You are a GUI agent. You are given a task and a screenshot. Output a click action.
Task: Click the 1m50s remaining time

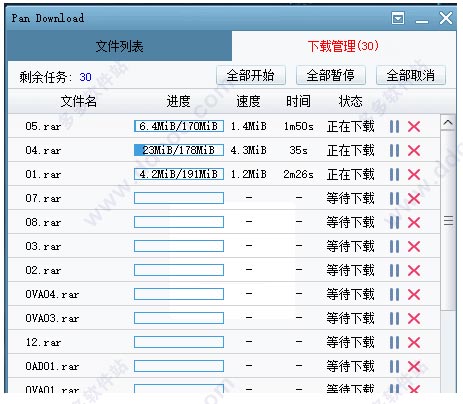coord(299,126)
